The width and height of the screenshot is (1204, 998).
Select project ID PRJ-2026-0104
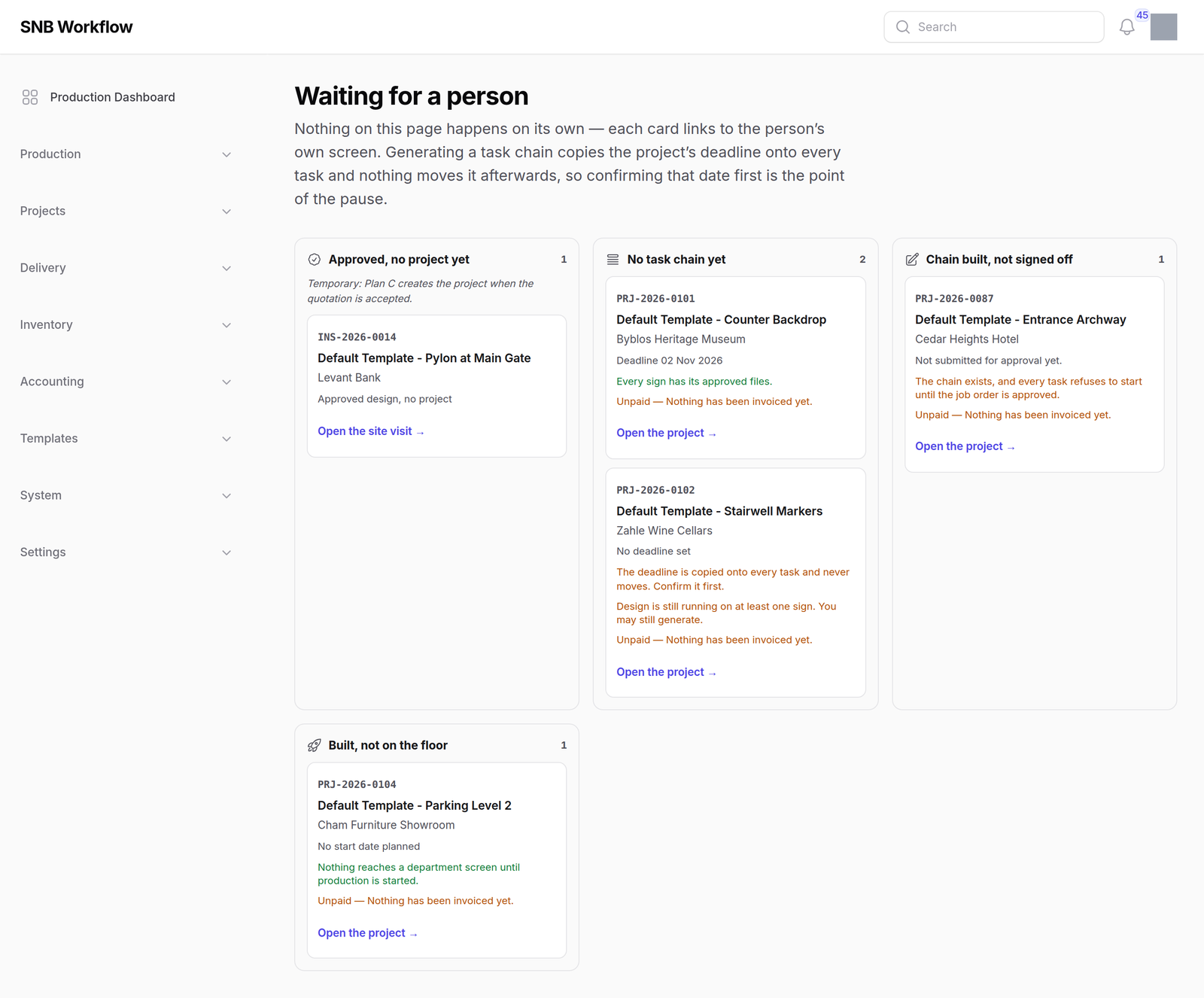357,784
